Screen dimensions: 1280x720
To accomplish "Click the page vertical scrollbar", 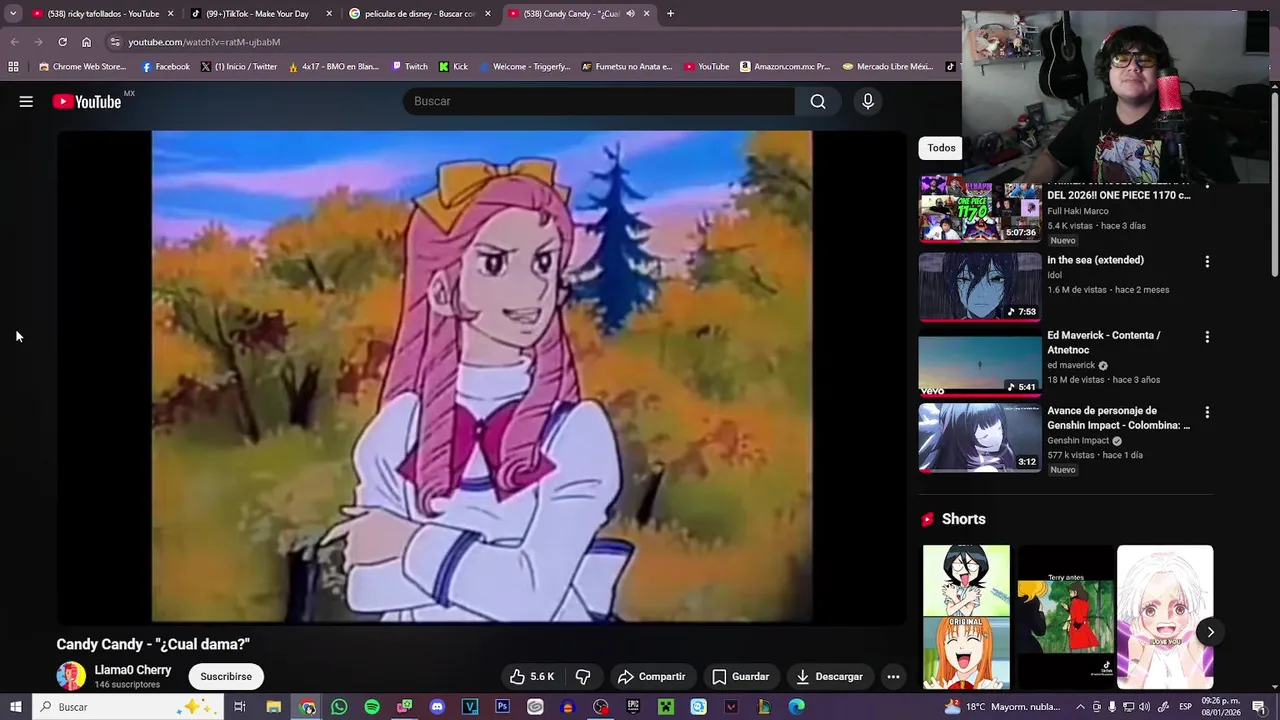I will coord(1274,183).
